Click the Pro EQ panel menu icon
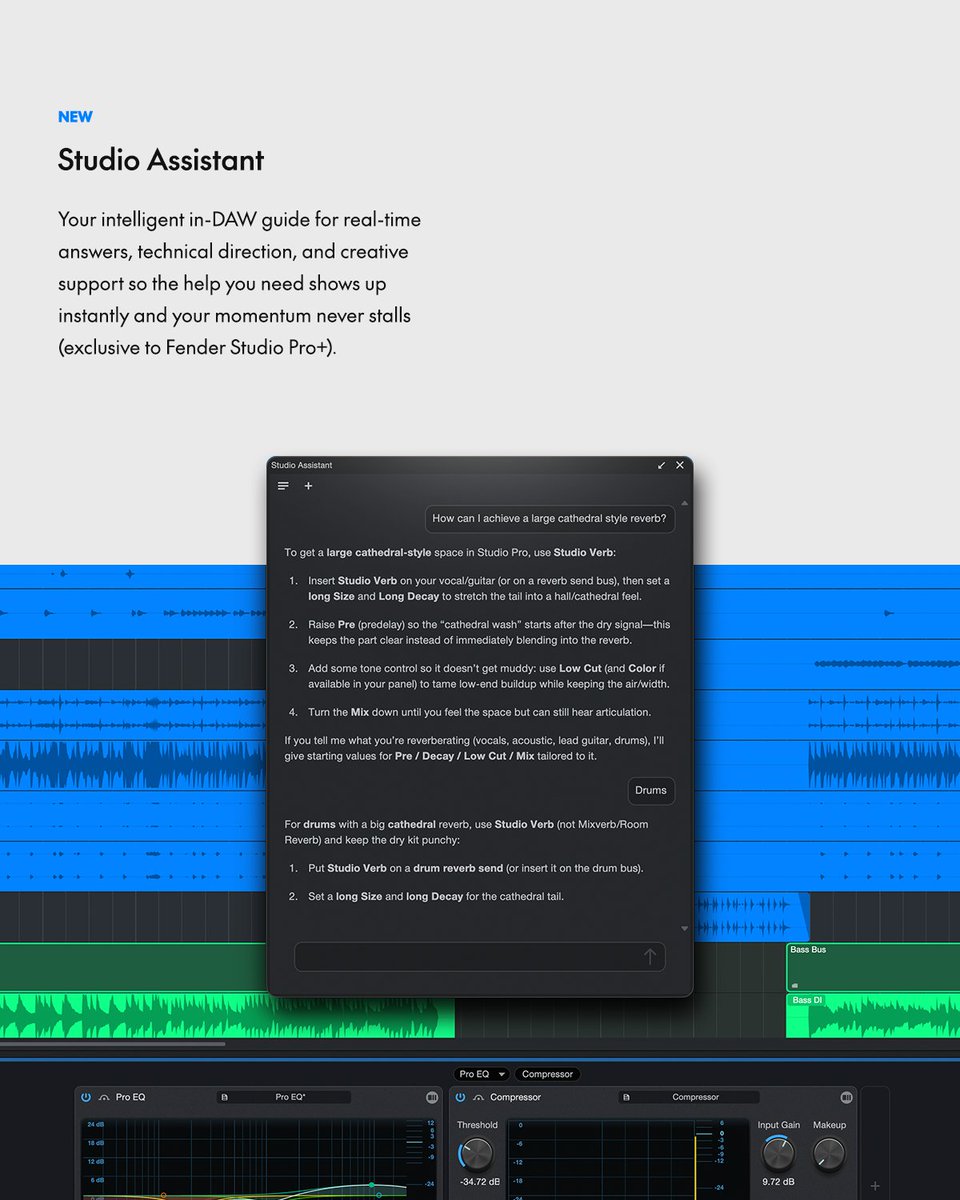The width and height of the screenshot is (960, 1200). 432,1097
